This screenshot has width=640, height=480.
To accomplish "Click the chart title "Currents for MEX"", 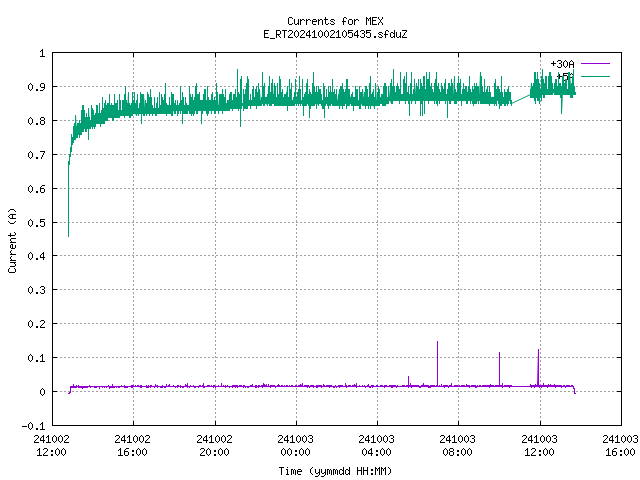I will pos(335,21).
